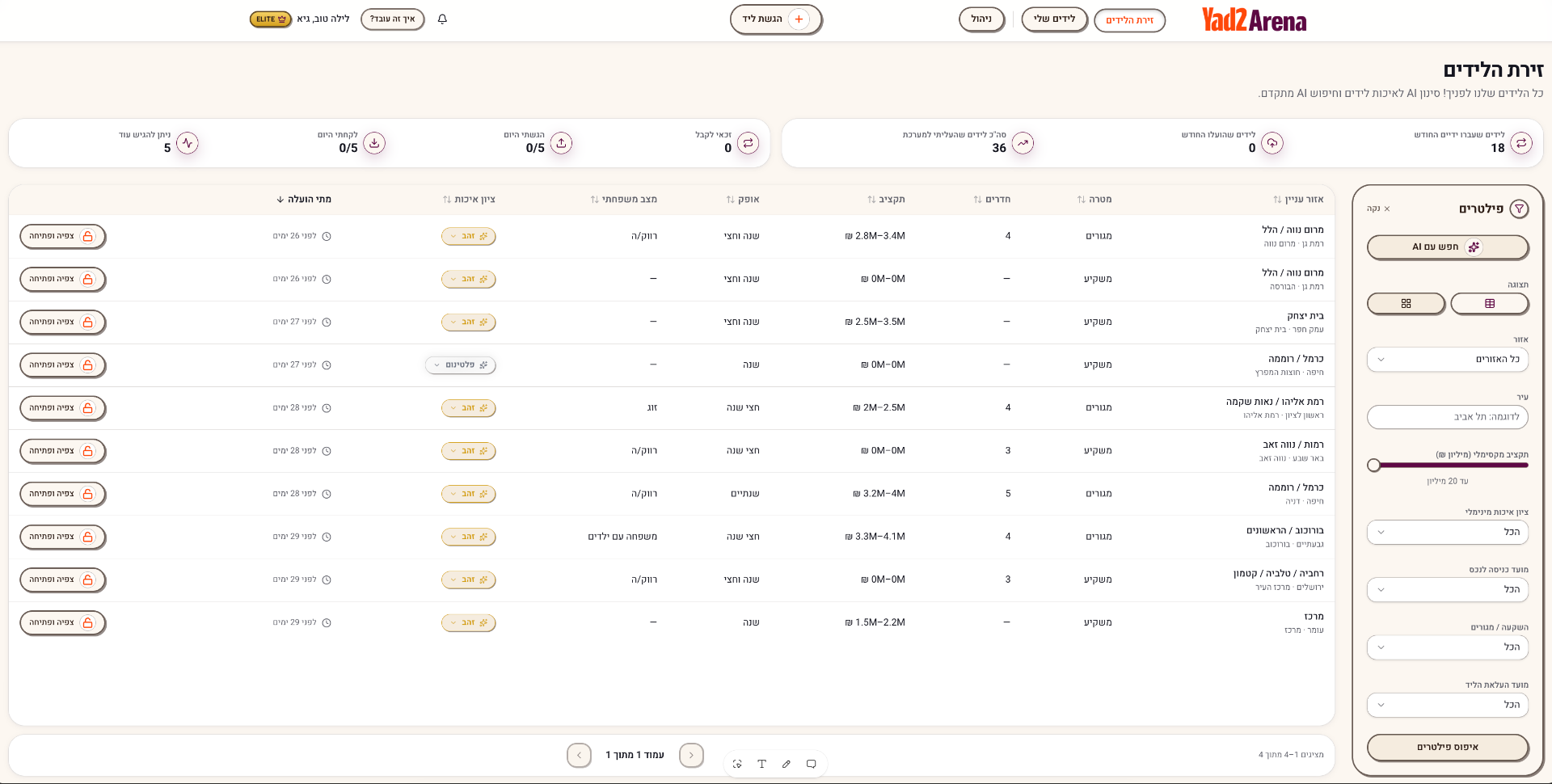This screenshot has width=1552, height=784.
Task: Select the pencil tool in the bottom toolbar
Action: [787, 764]
